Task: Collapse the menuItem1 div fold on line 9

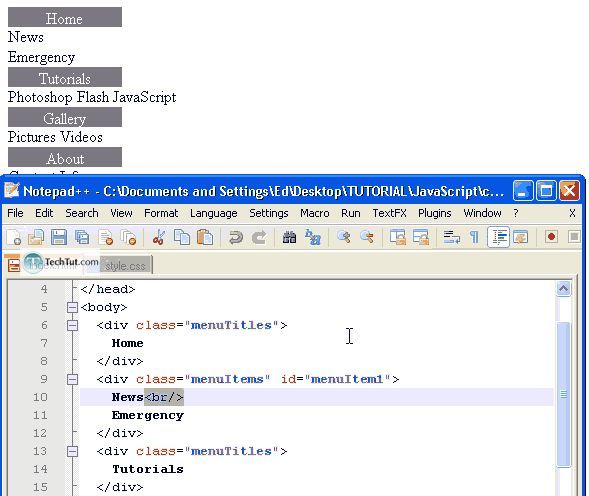Action: pyautogui.click(x=72, y=379)
